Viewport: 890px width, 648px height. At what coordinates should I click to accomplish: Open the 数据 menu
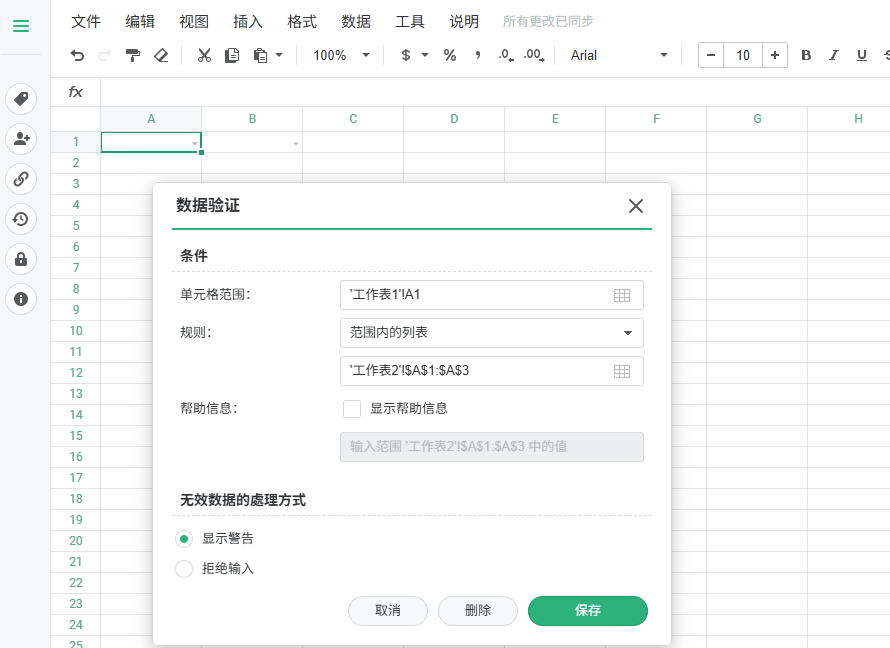356,21
